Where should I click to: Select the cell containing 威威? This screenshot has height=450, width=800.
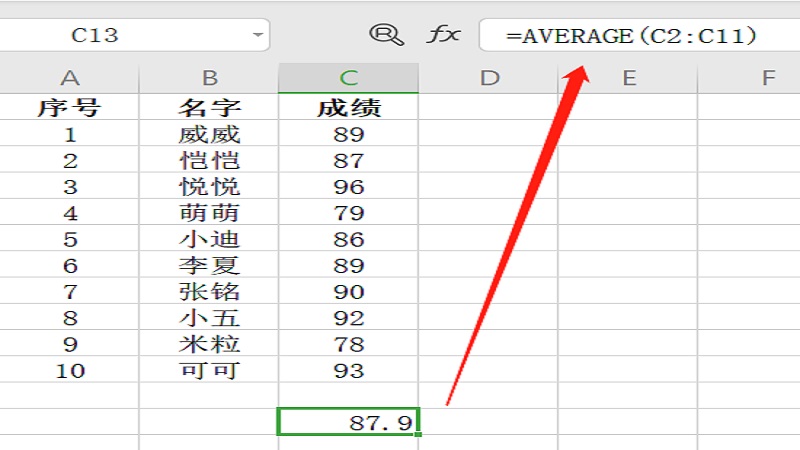[209, 134]
